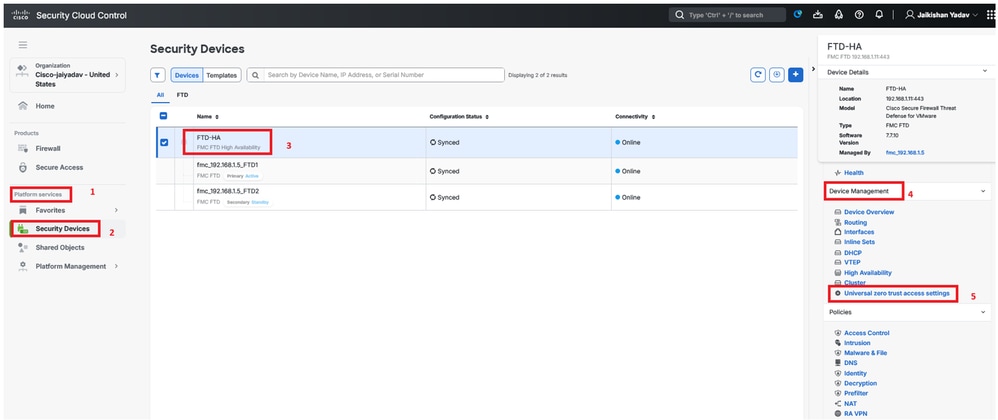This screenshot has height=420, width=998.
Task: Open the hamburger navigation menu
Action: [x=23, y=45]
